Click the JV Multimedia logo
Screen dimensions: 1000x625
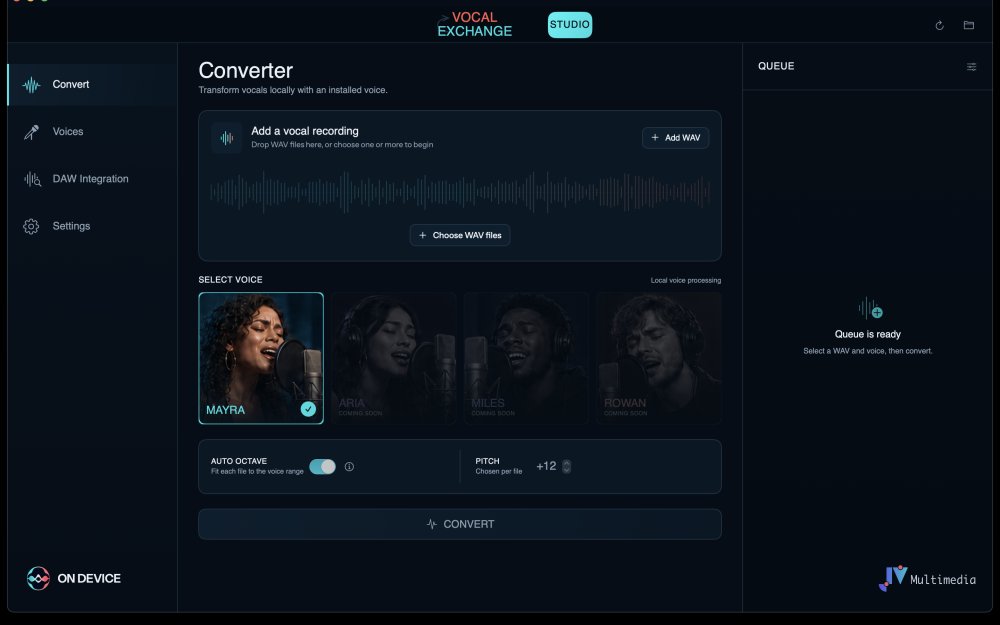pyautogui.click(x=927, y=578)
